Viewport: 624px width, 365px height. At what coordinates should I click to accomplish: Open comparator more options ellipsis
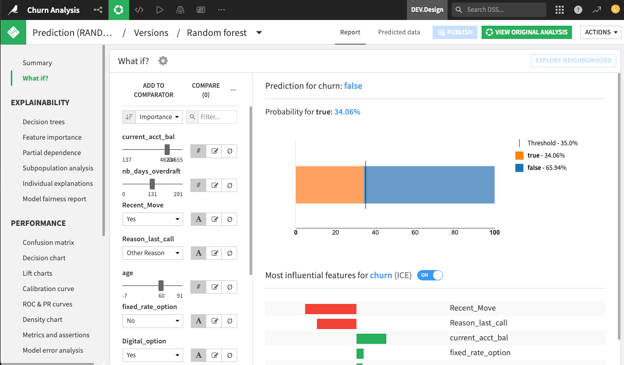(x=233, y=90)
